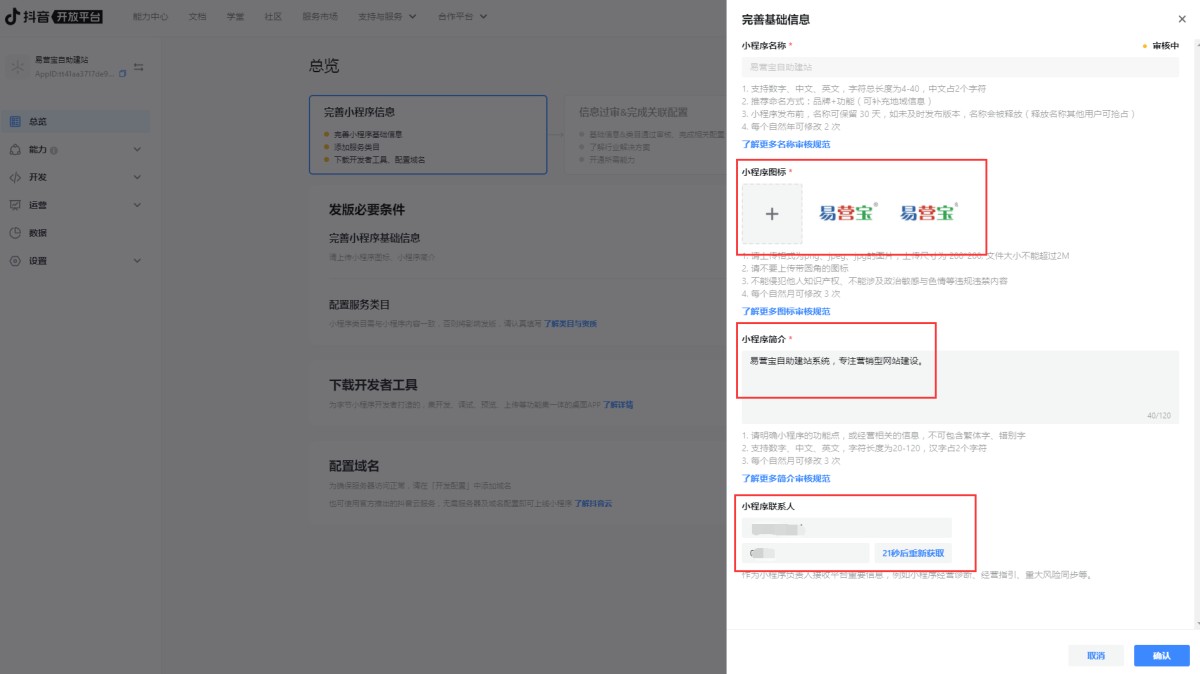Screen dimensions: 1200x674
Task: Open 文档 in top navigation
Action: tap(197, 17)
